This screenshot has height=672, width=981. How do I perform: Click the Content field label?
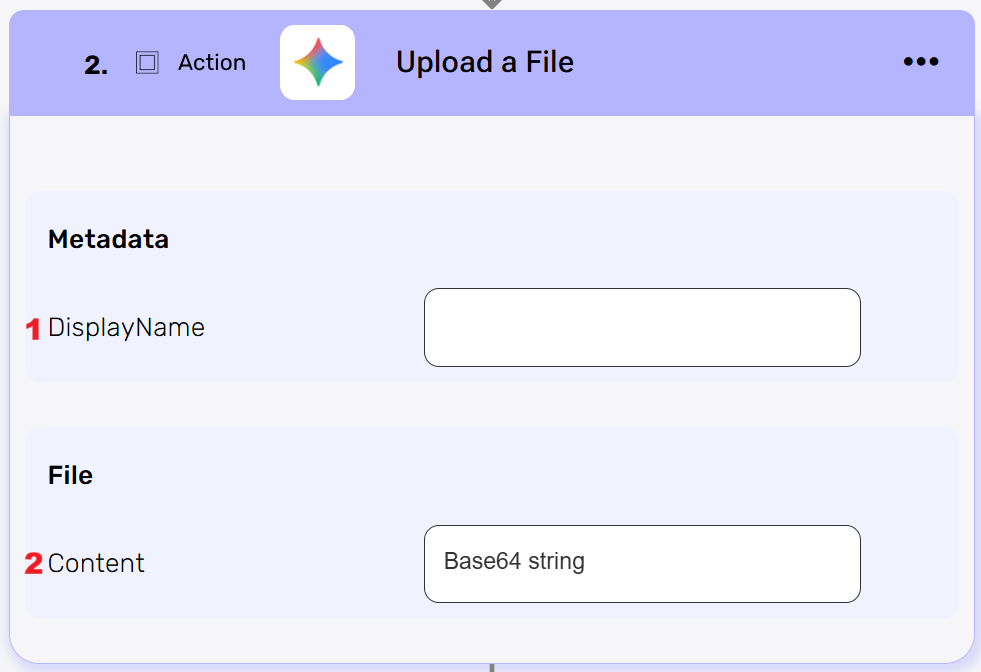click(x=96, y=564)
